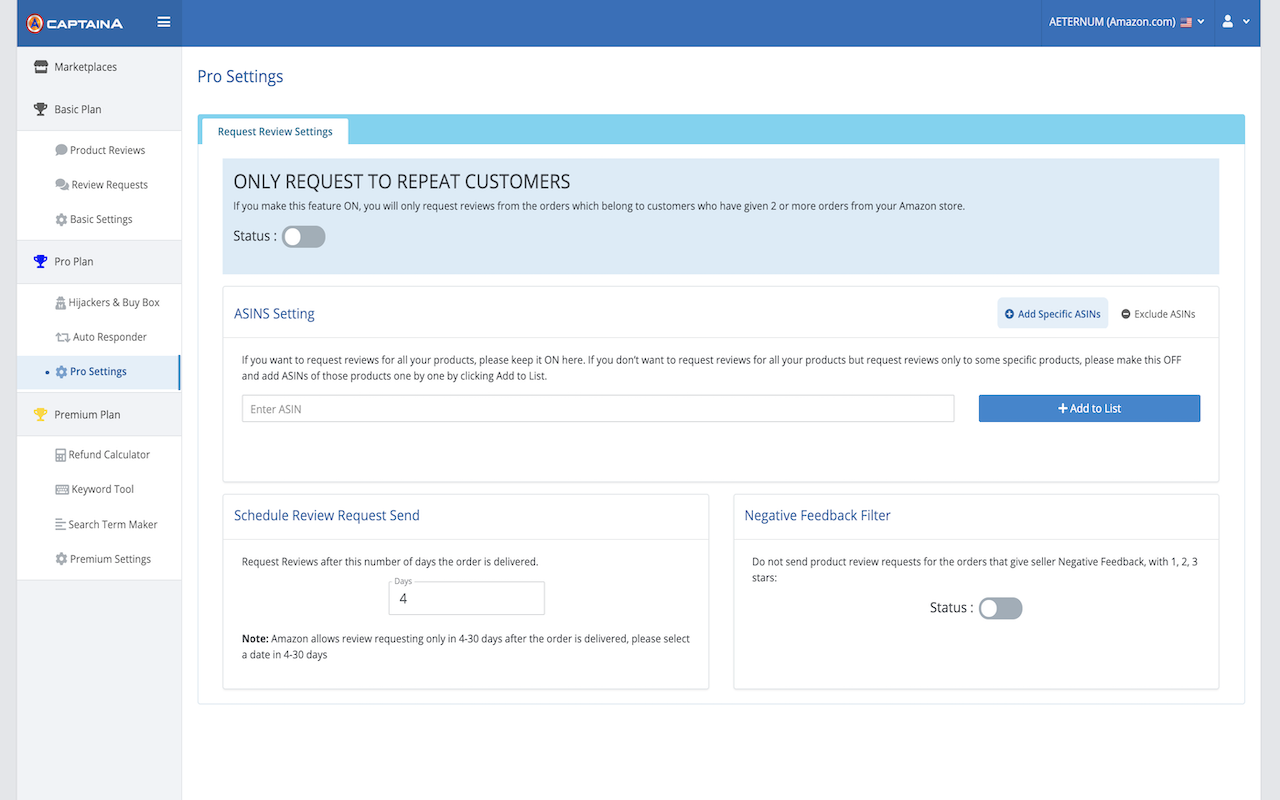This screenshot has width=1280, height=800.
Task: Turn on the Negative Feedback Filter status switch
Action: 1000,608
